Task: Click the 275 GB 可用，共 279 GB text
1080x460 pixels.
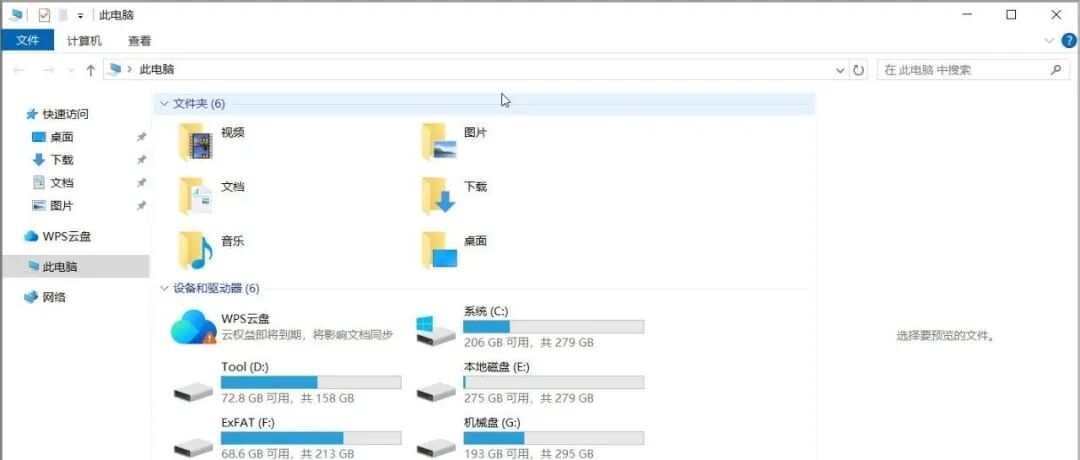Action: (x=528, y=398)
